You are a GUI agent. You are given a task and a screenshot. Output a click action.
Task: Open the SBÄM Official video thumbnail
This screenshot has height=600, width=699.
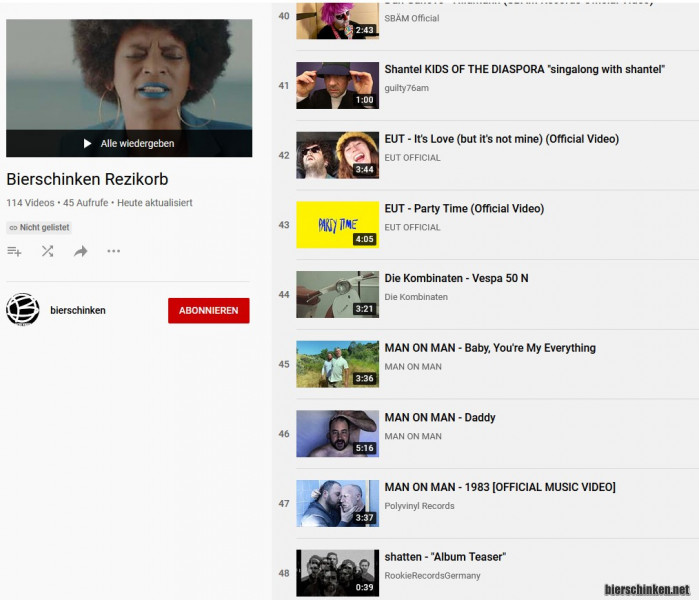click(337, 21)
